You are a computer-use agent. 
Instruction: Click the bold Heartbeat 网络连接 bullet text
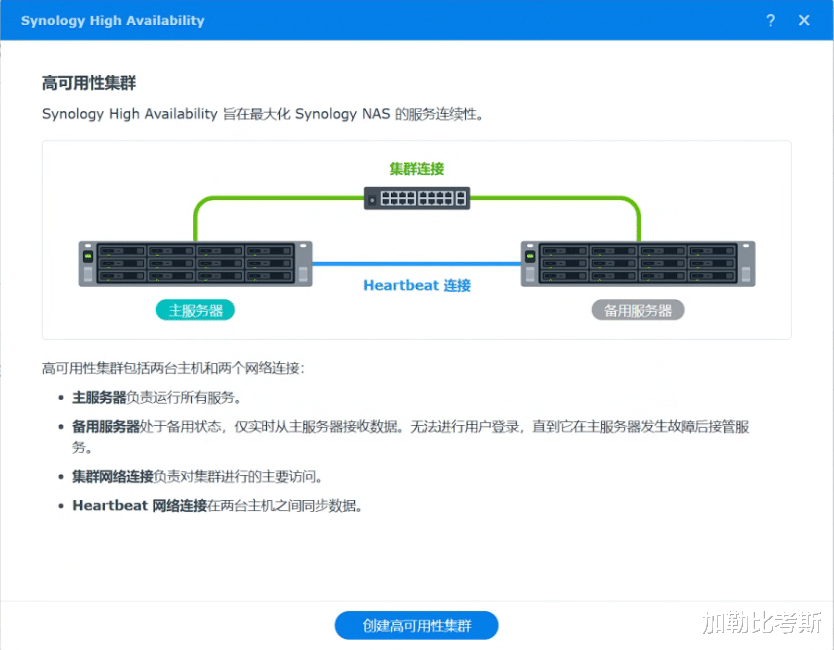tap(139, 505)
